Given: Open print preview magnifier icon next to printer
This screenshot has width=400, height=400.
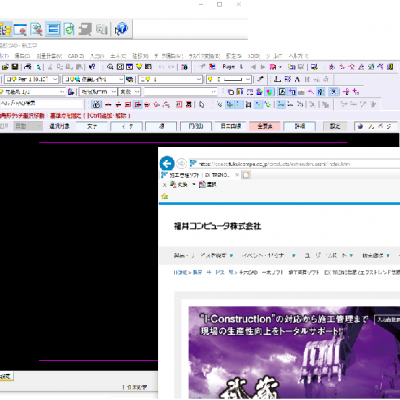Looking at the screenshot, I should point(39,67).
